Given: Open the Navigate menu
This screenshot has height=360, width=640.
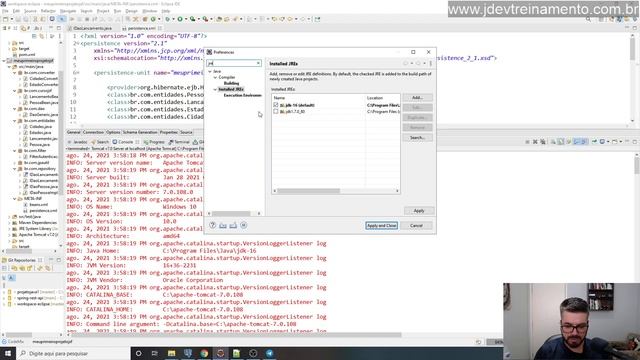Looking at the screenshot, I should [68, 11].
